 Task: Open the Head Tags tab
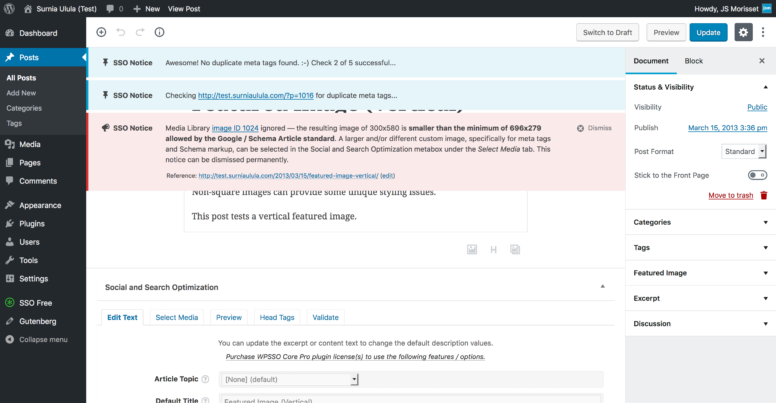coord(277,317)
